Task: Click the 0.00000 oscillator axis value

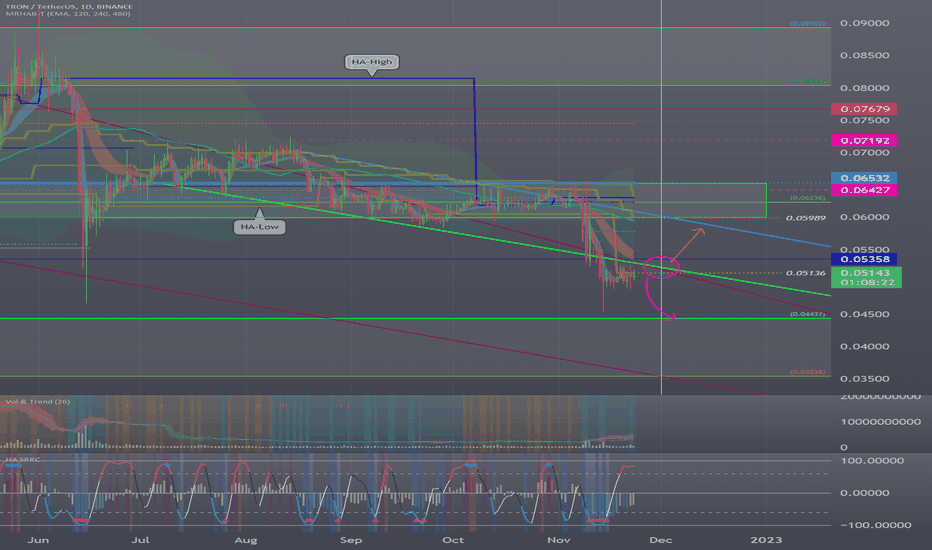Action: click(x=864, y=493)
